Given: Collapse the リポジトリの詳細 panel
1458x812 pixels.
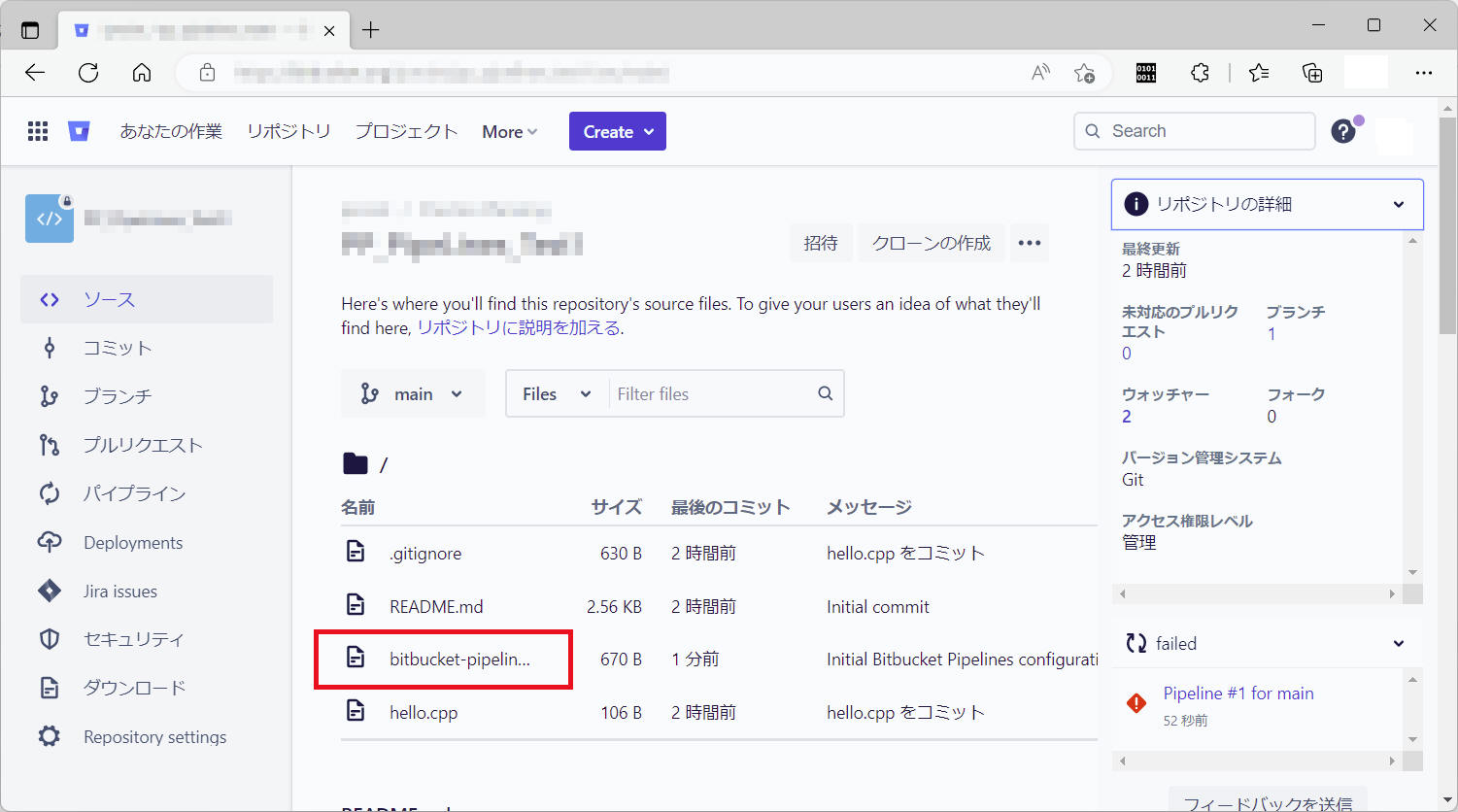Looking at the screenshot, I should [x=1399, y=204].
